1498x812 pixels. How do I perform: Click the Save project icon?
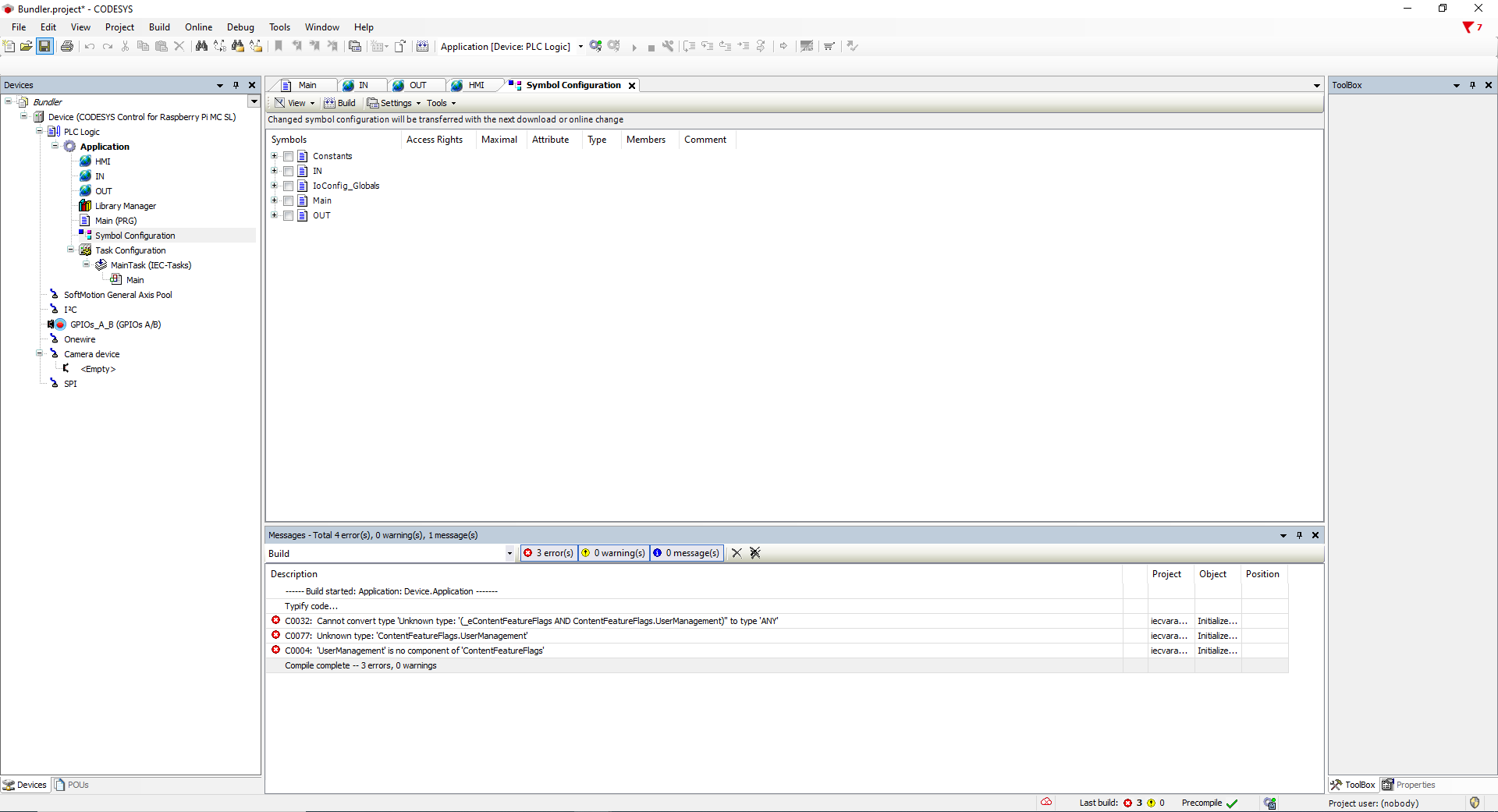44,46
